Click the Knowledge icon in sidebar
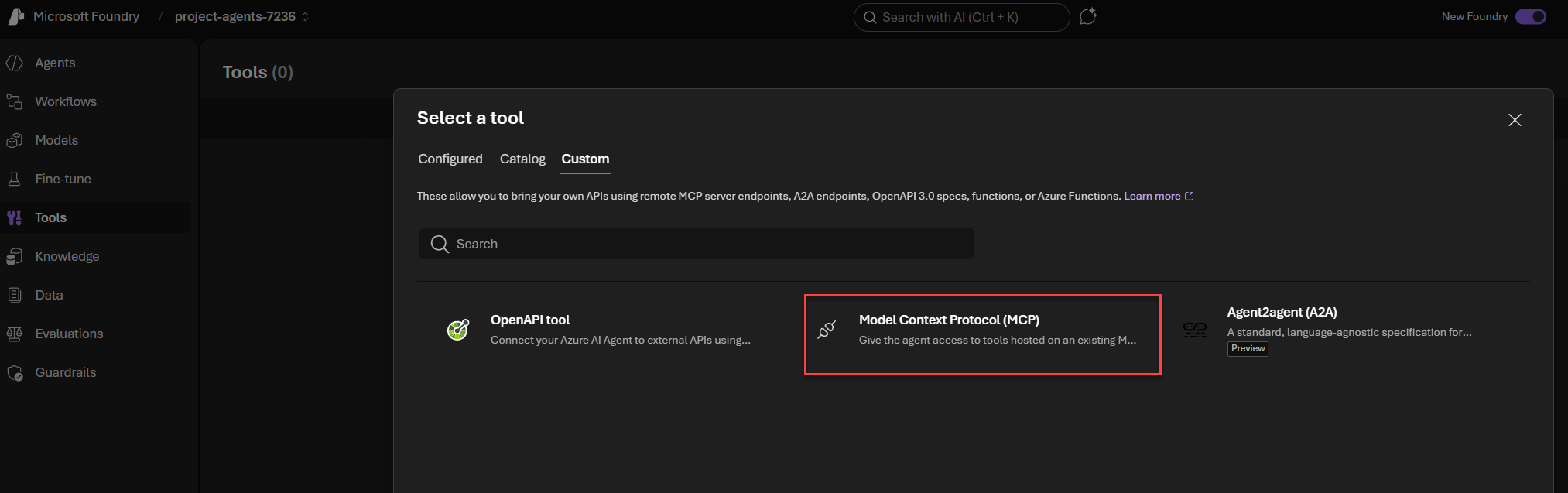 click(15, 256)
